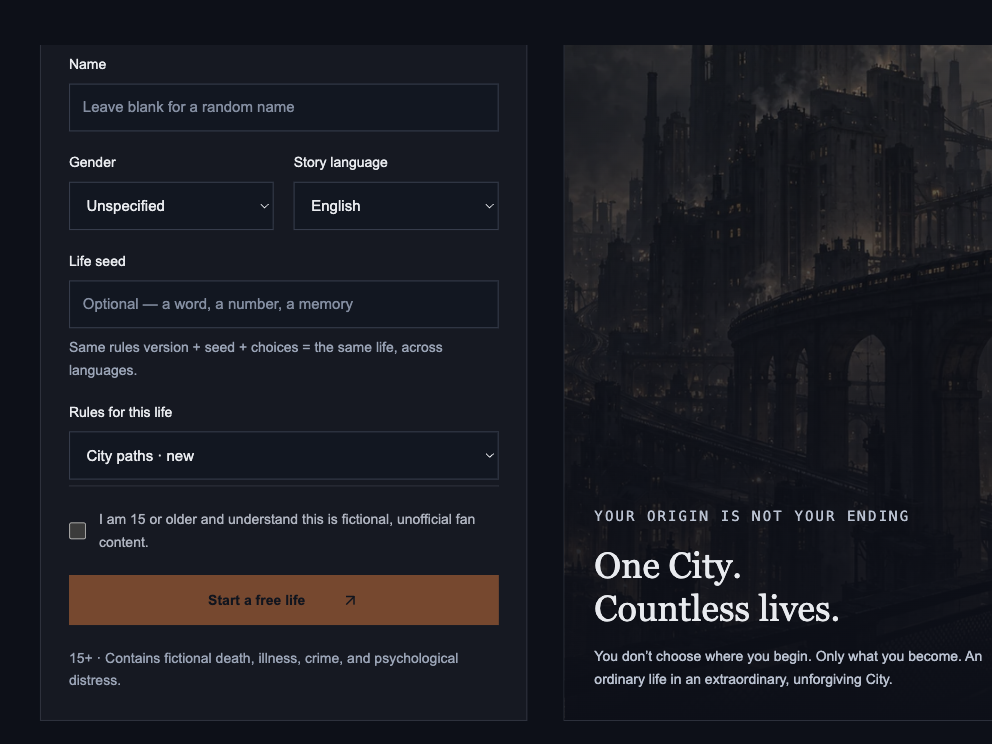Screen dimensions: 992x744
Task: Click the 'Same rules version + seed' hint text
Action: pos(256,359)
